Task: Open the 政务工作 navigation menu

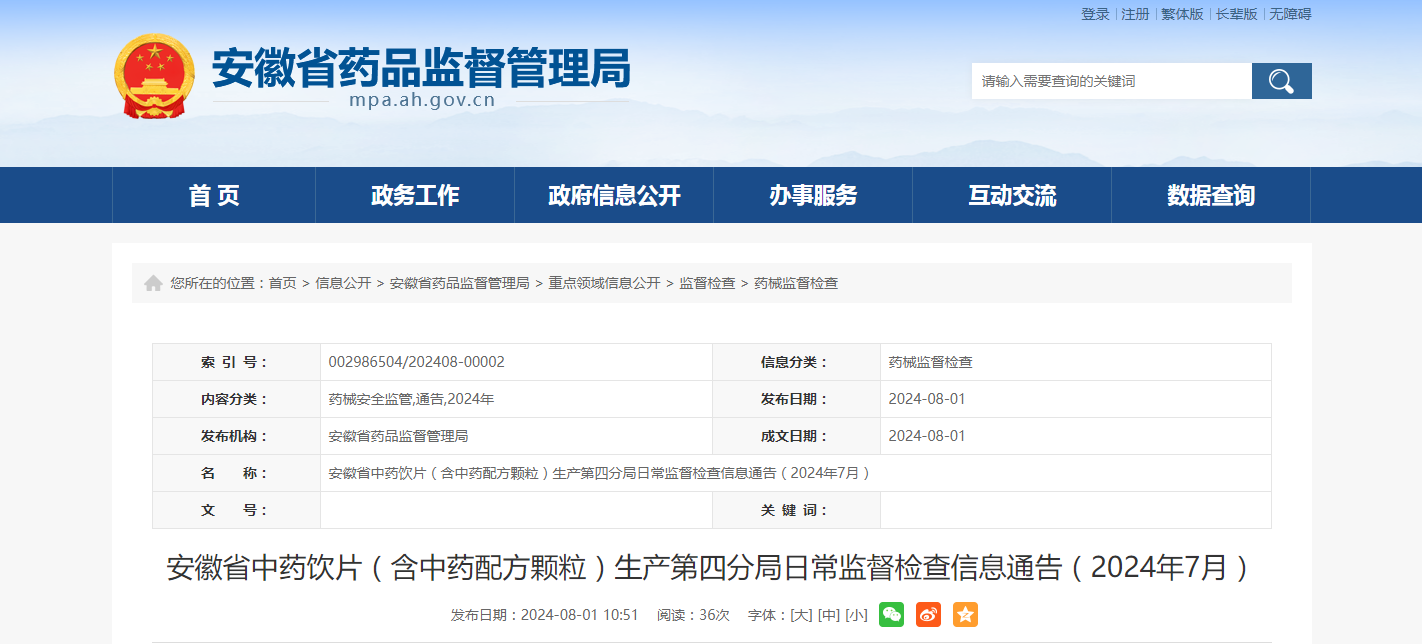Action: (415, 195)
